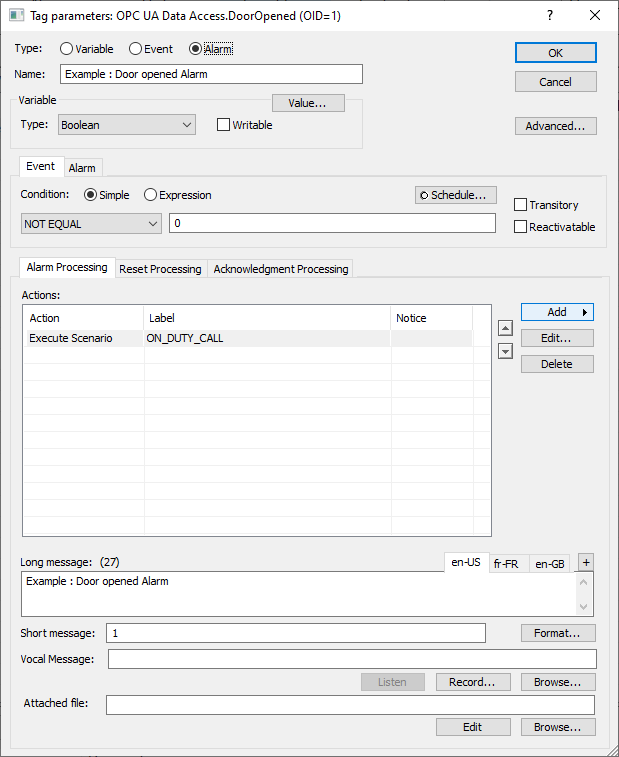Click the Schedule button
619x757 pixels.
click(x=456, y=195)
